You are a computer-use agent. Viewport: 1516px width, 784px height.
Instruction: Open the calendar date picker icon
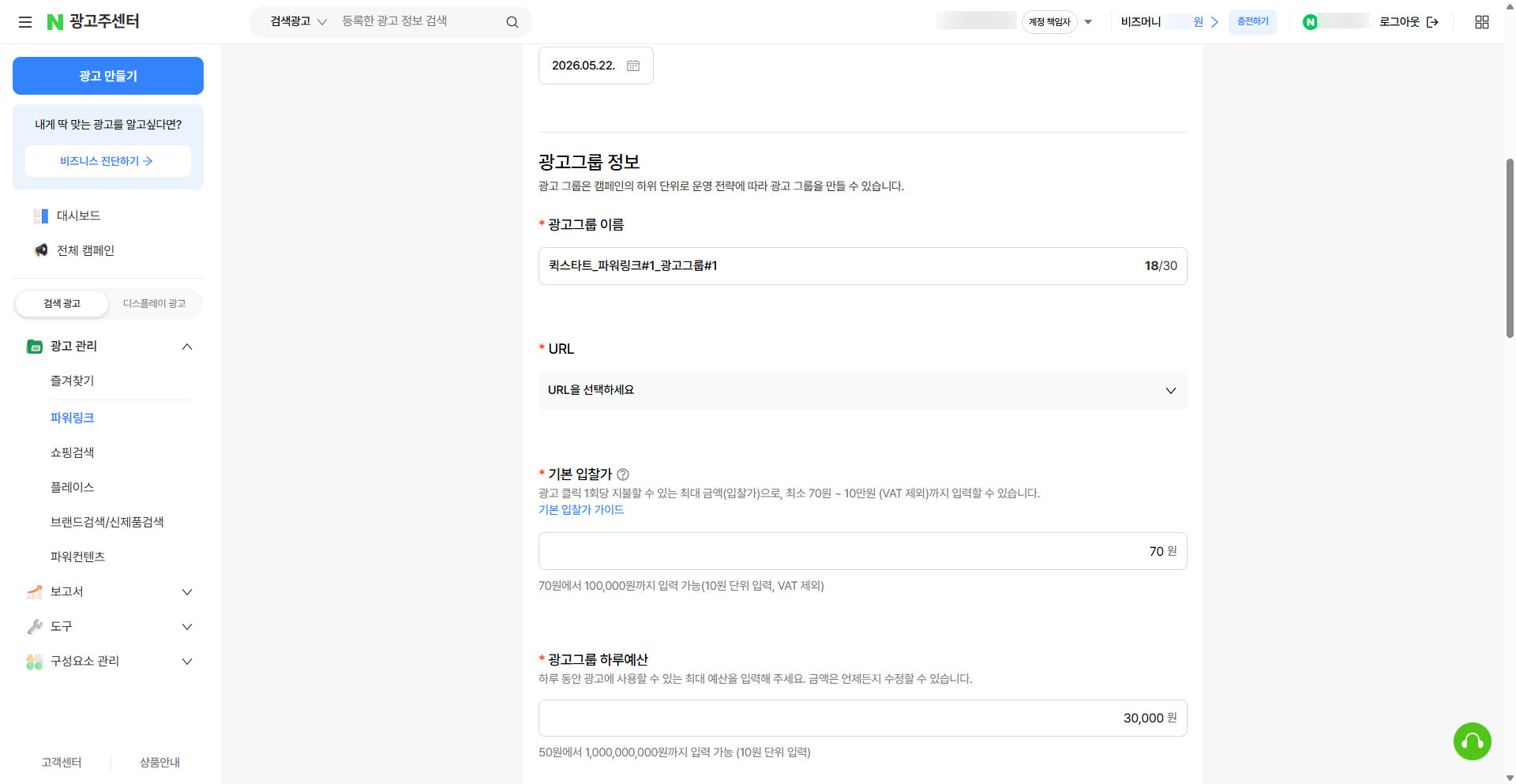click(633, 66)
